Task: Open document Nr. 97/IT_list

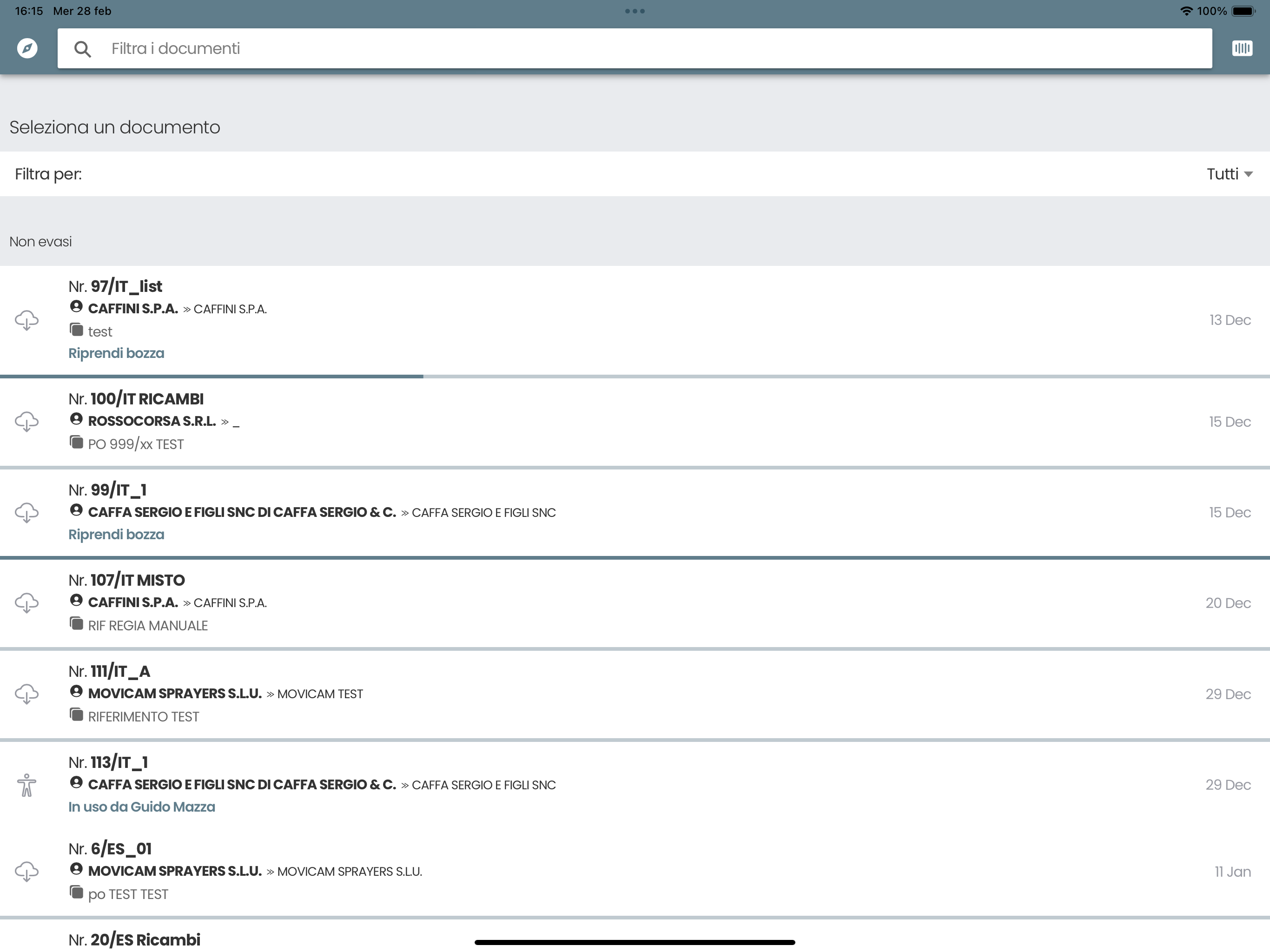Action: [635, 320]
